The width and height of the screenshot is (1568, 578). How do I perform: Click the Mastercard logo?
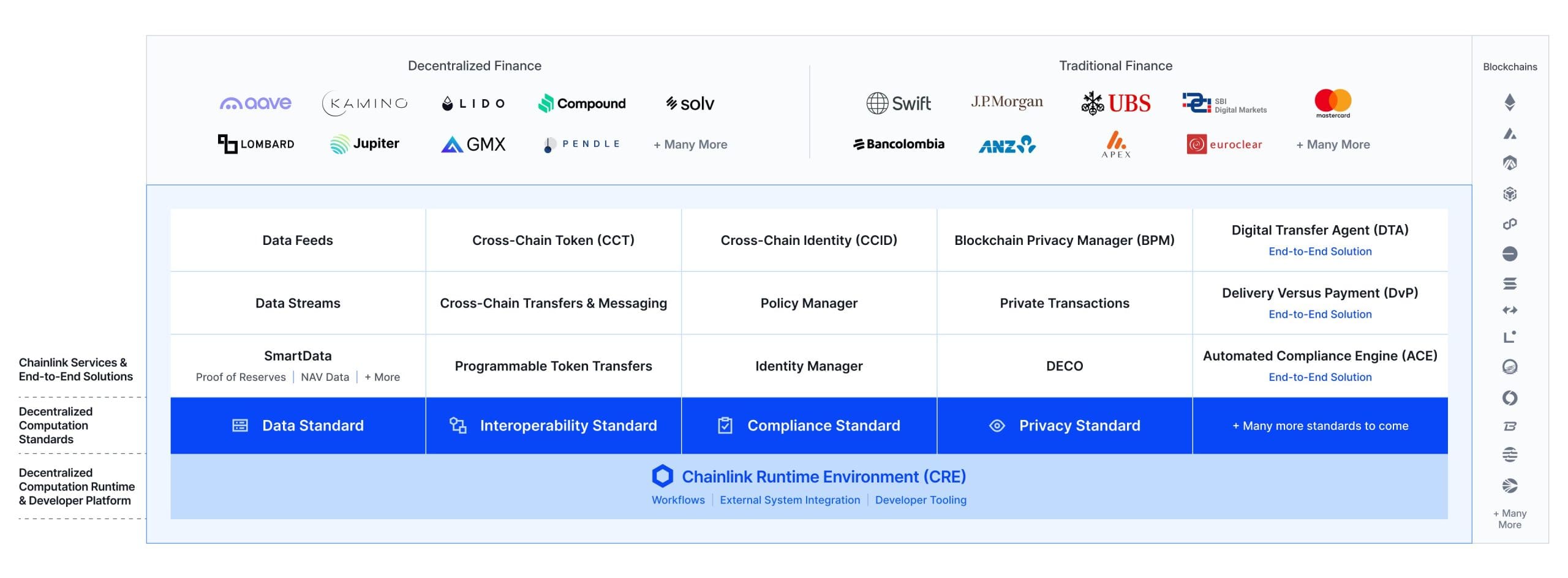tap(1333, 103)
